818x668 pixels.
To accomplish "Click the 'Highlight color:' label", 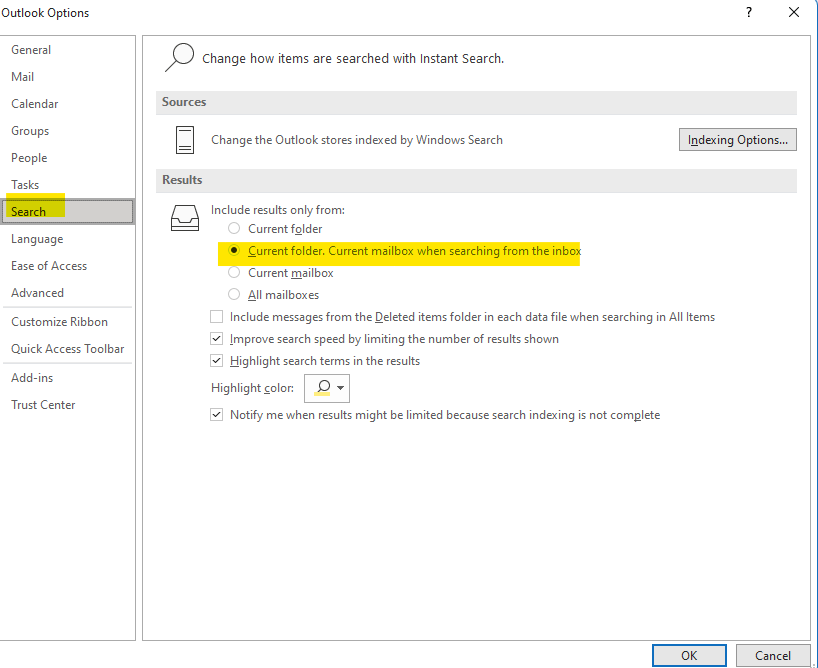I will click(x=252, y=388).
